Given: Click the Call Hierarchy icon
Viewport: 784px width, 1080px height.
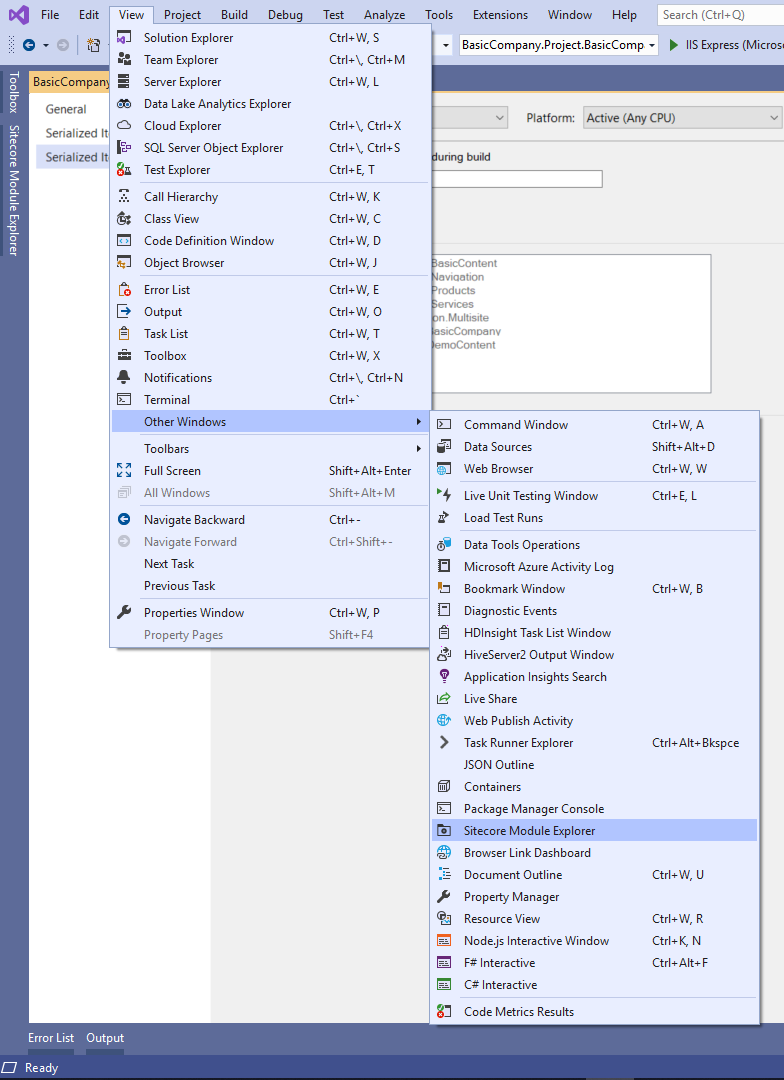Looking at the screenshot, I should (124, 196).
